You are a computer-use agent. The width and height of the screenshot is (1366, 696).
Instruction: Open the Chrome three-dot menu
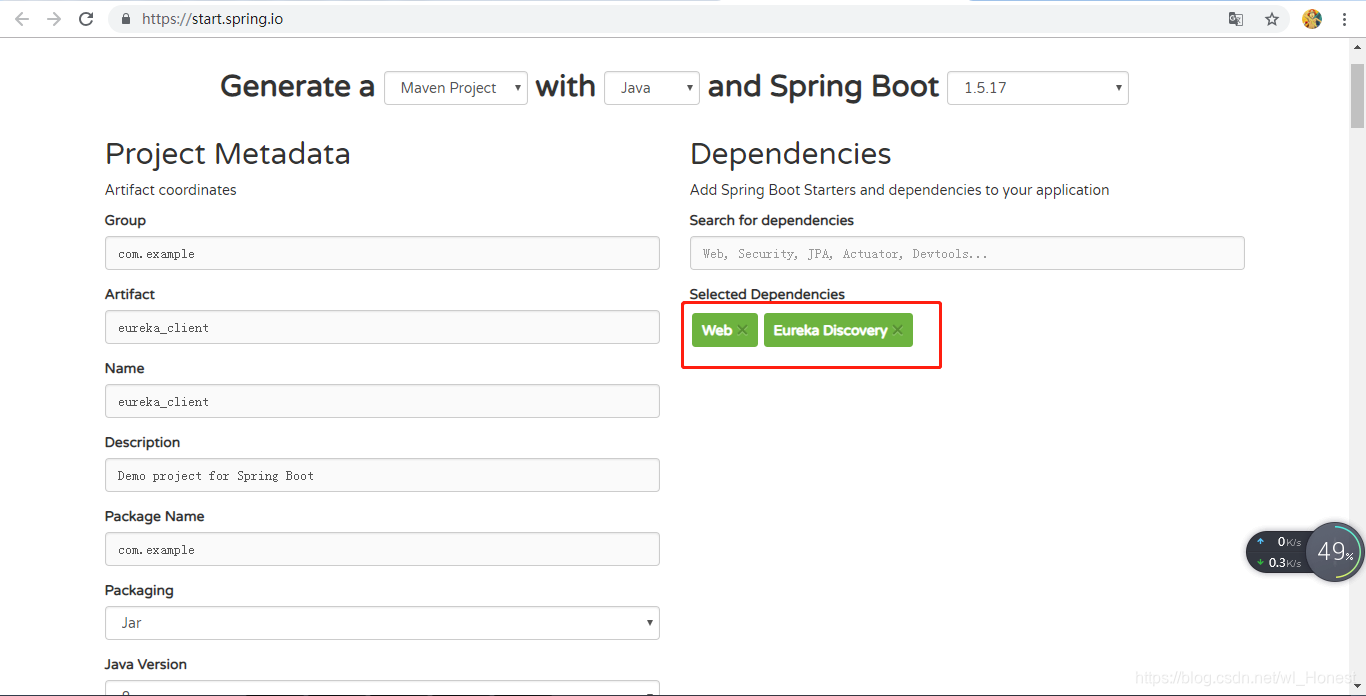pos(1345,19)
